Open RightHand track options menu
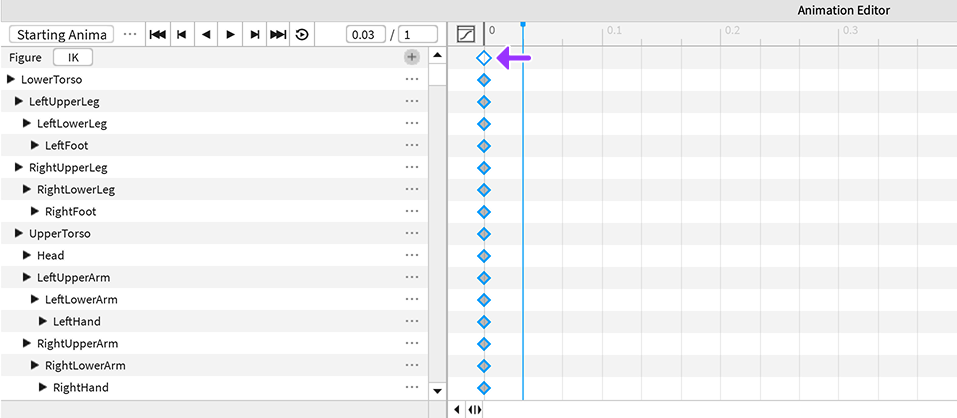 click(x=412, y=387)
